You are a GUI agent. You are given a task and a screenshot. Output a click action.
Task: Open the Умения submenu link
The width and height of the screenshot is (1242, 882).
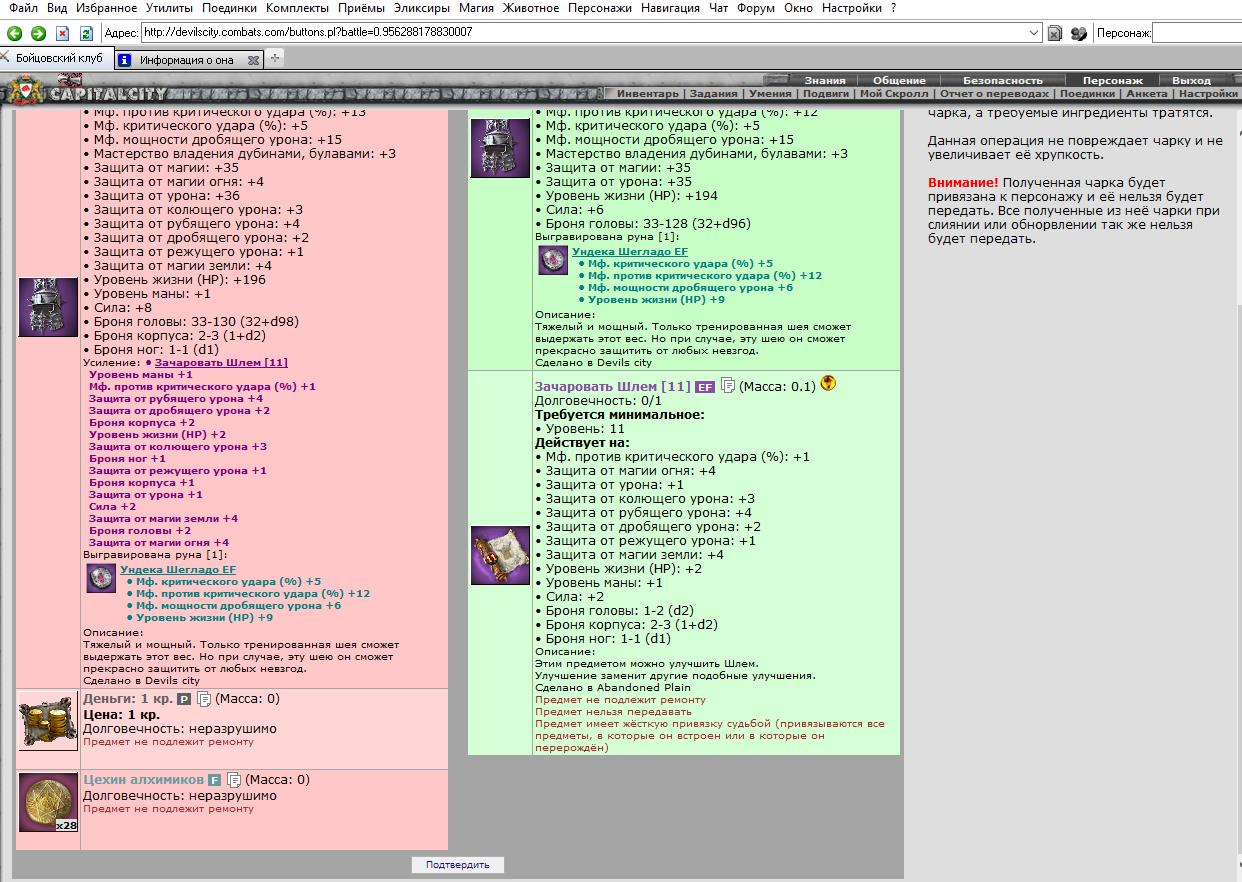(770, 93)
